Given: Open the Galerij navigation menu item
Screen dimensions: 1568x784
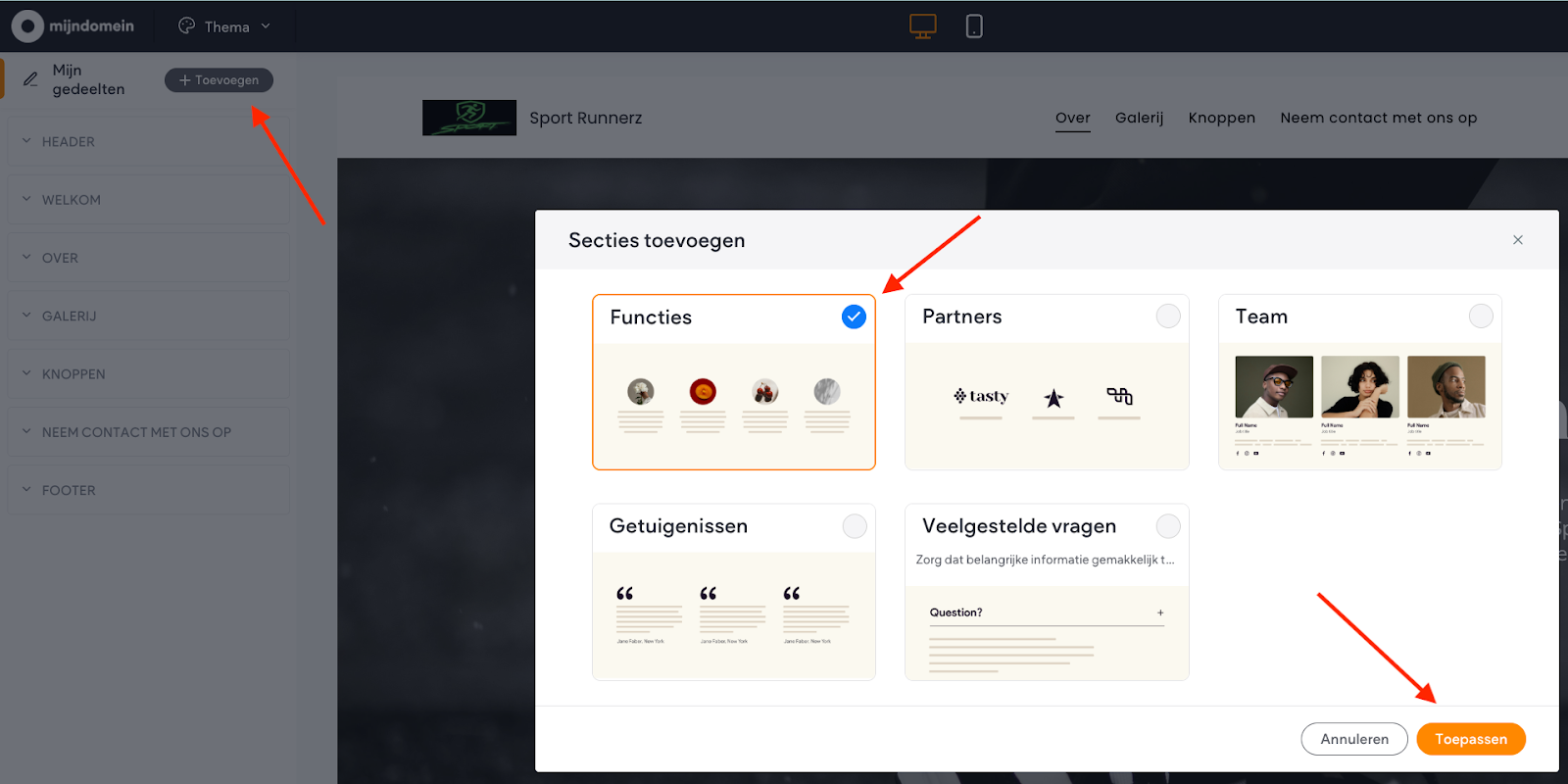Looking at the screenshot, I should tap(1139, 118).
